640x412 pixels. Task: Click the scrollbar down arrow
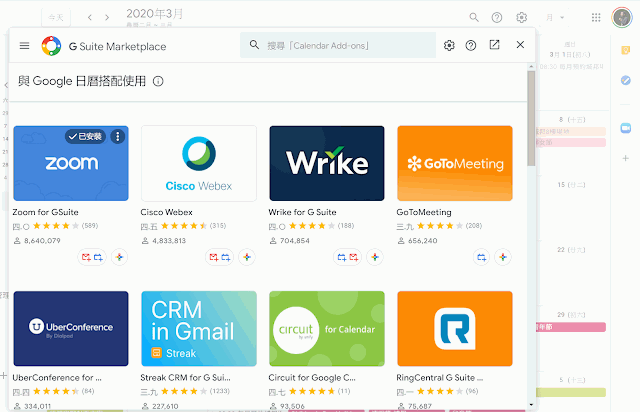[531, 404]
